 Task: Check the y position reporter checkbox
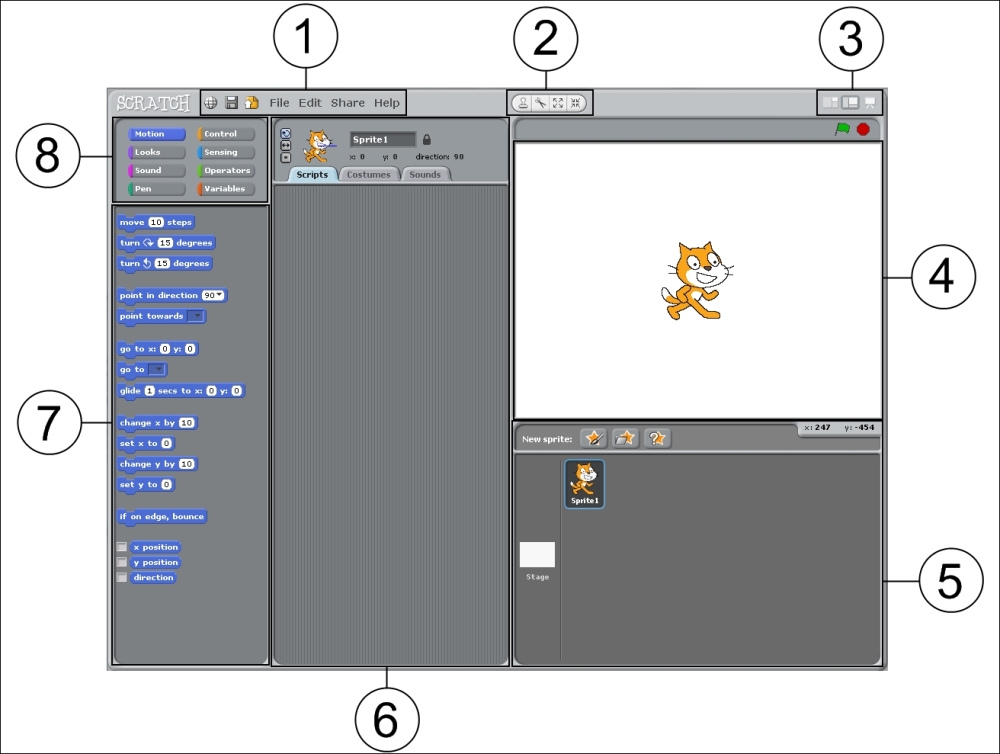coord(122,563)
